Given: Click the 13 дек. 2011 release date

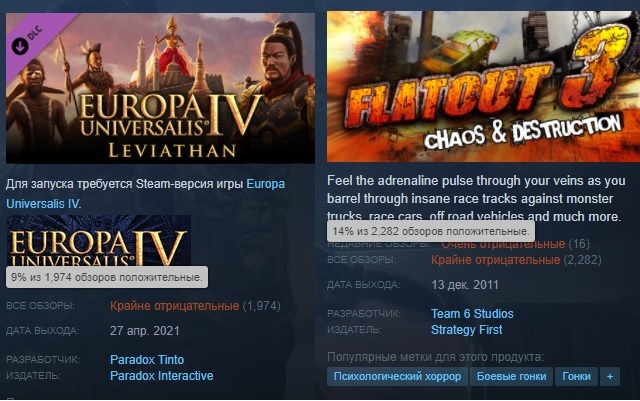Looking at the screenshot, I should coord(465,285).
